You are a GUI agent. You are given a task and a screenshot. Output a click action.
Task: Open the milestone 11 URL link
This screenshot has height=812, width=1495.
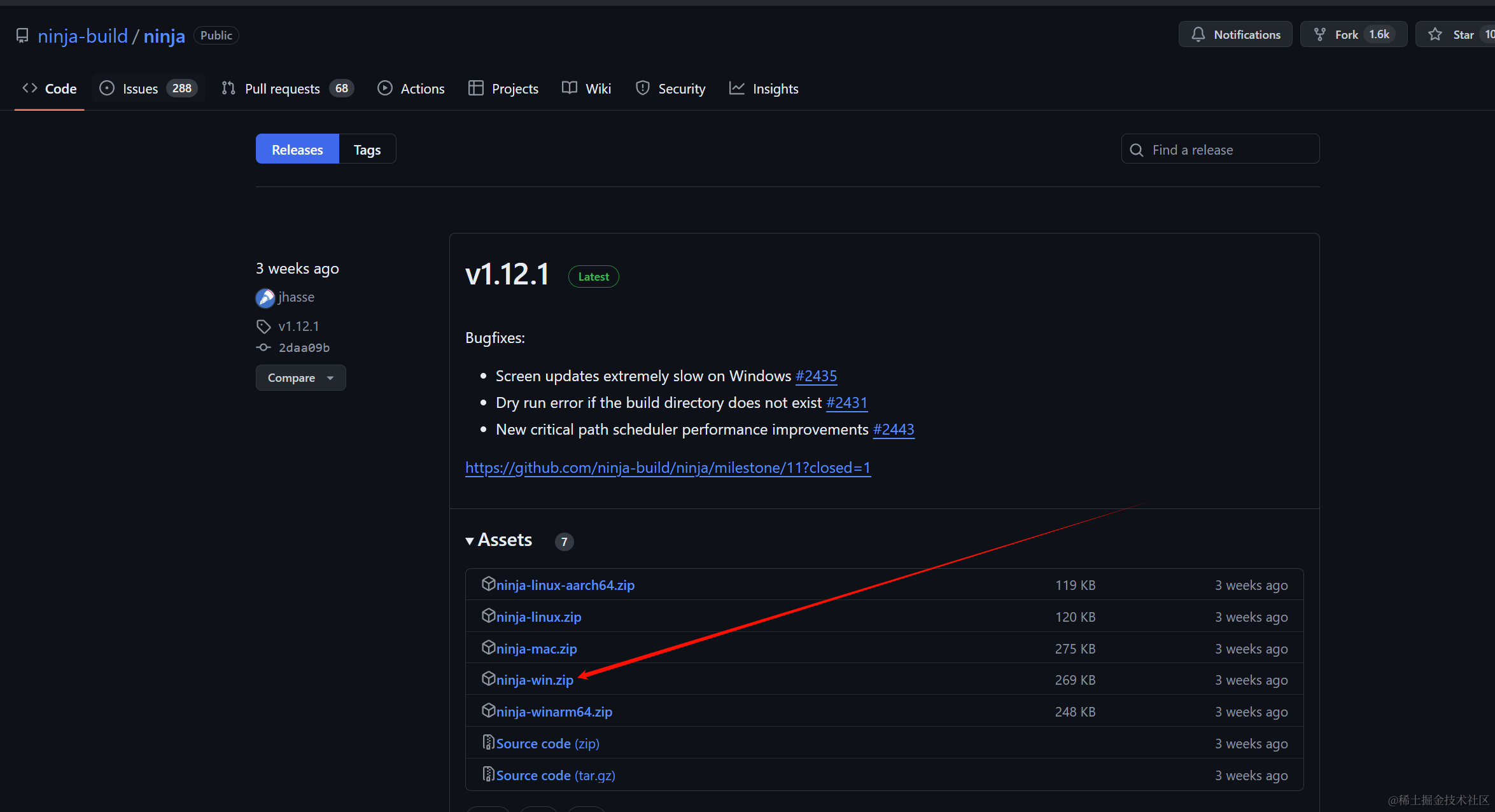668,468
